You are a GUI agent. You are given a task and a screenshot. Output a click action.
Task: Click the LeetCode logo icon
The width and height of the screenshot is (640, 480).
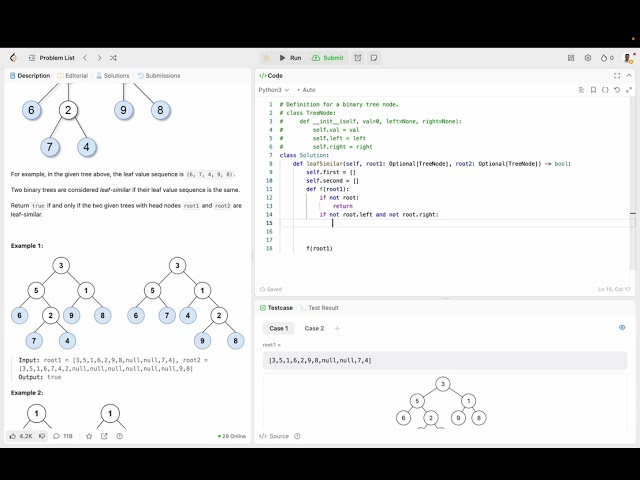click(13, 58)
